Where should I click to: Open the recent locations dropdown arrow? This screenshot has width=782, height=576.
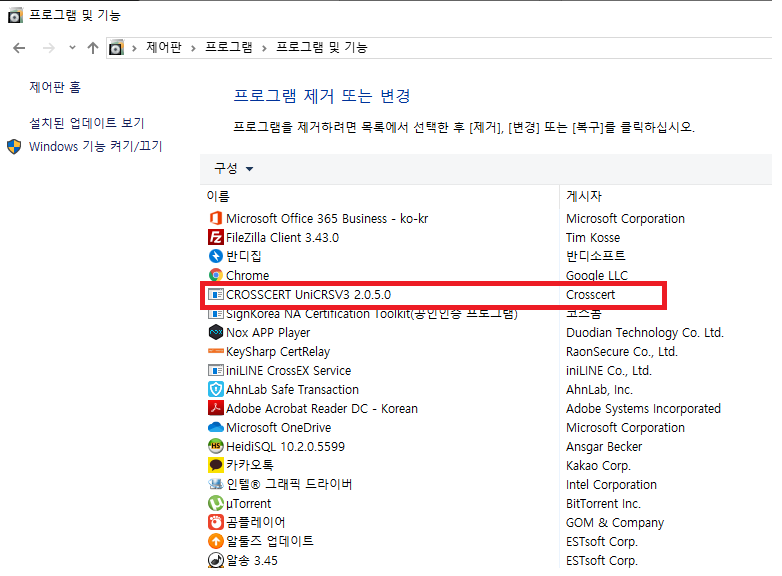click(72, 48)
